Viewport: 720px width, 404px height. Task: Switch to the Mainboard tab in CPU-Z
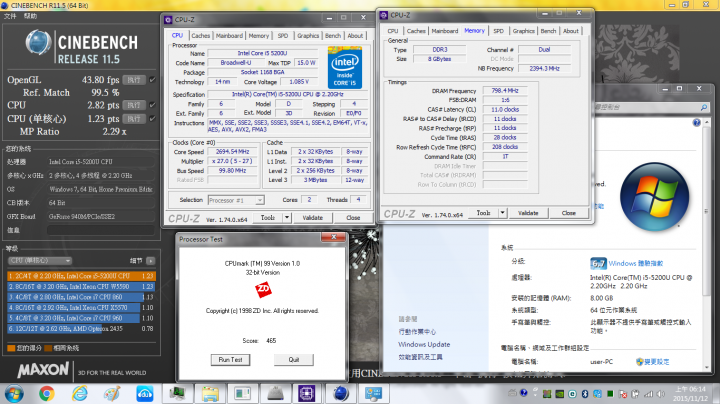229,35
